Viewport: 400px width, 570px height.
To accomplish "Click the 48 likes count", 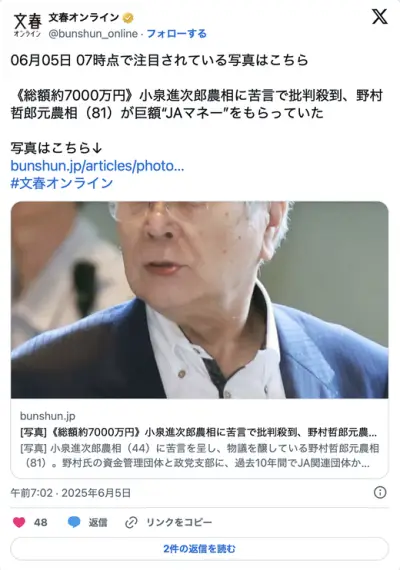I will tap(40, 522).
